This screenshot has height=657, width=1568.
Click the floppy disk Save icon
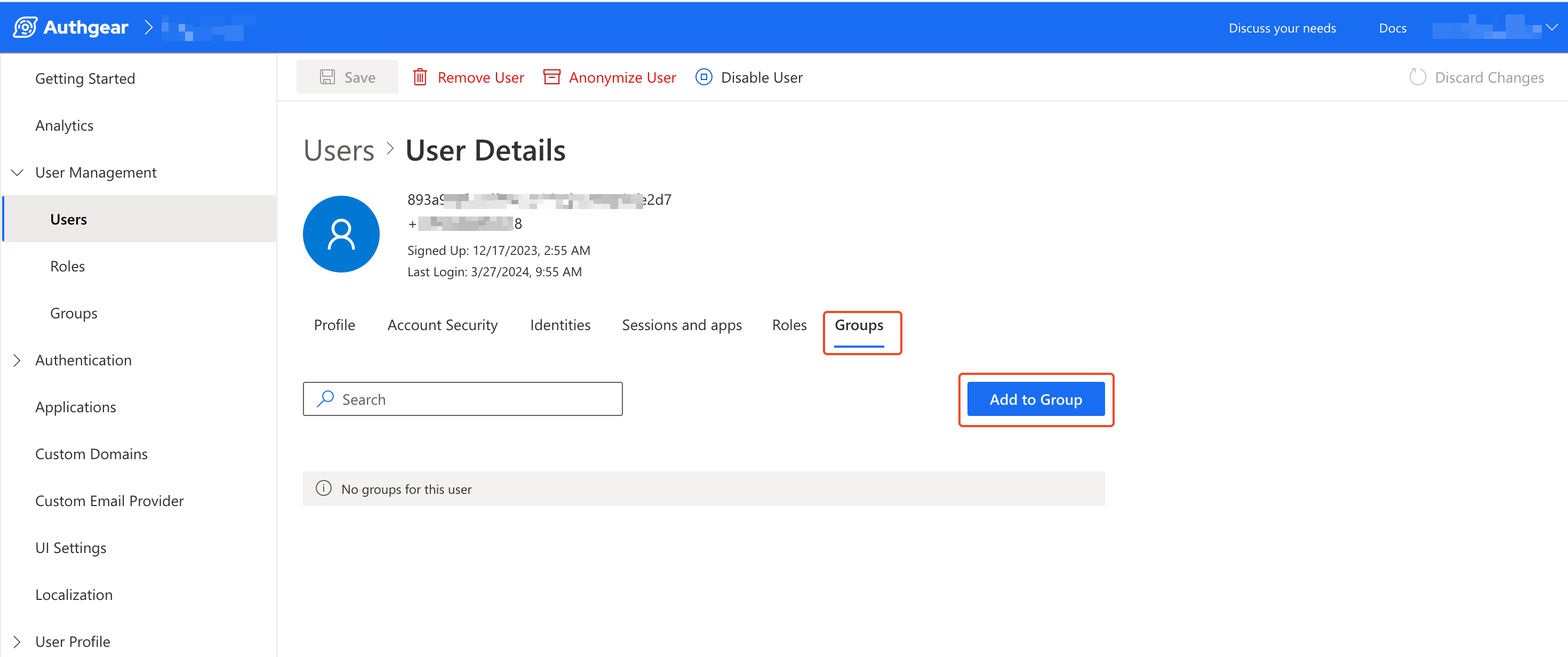click(327, 77)
